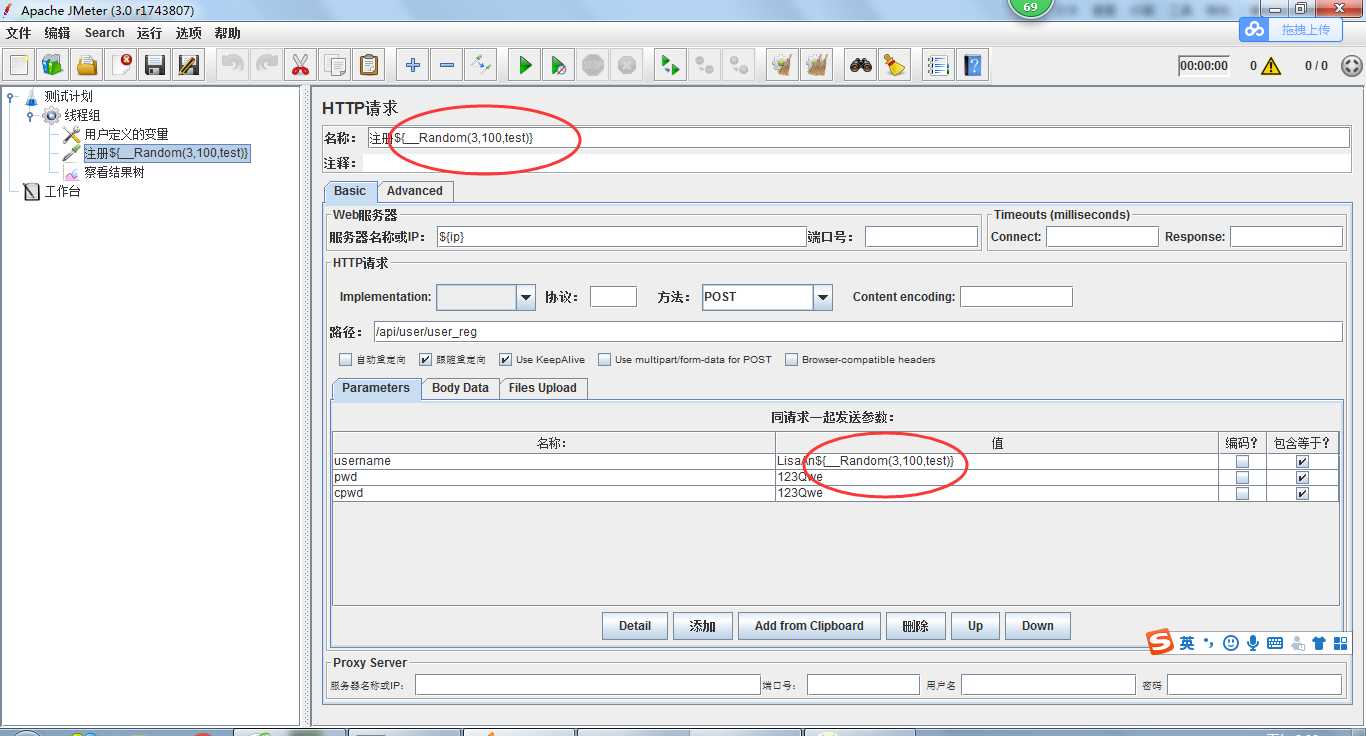Toggle the Use KeepAlive checkbox
The height and width of the screenshot is (736, 1366).
pyautogui.click(x=506, y=359)
